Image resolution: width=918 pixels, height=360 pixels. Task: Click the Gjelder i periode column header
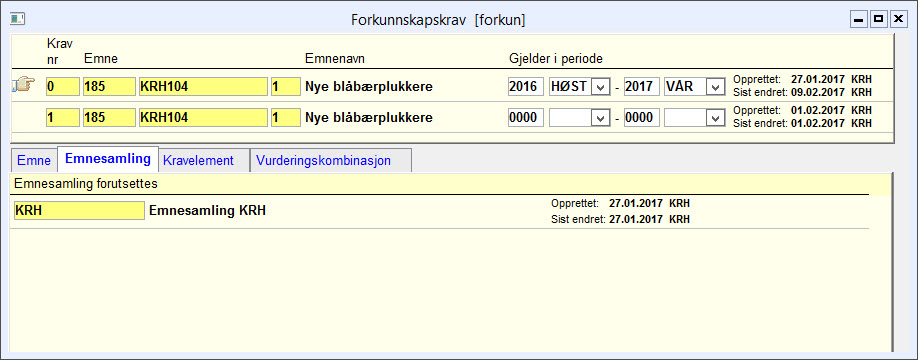pyautogui.click(x=556, y=59)
